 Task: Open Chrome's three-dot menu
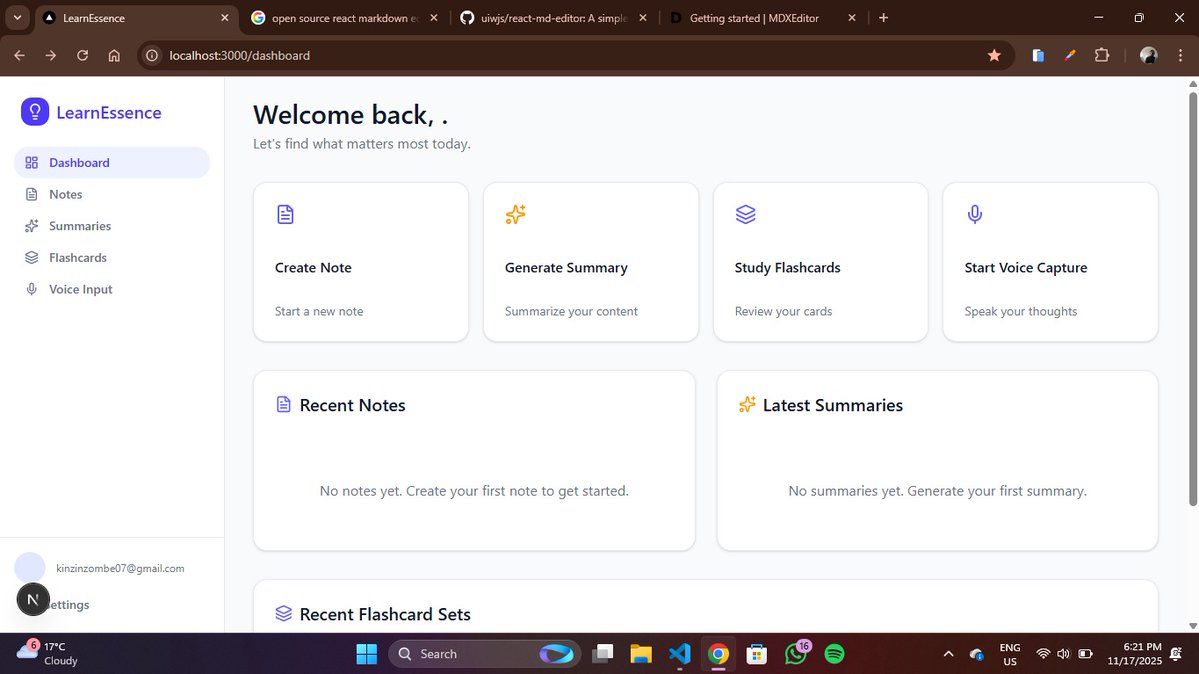click(1181, 55)
